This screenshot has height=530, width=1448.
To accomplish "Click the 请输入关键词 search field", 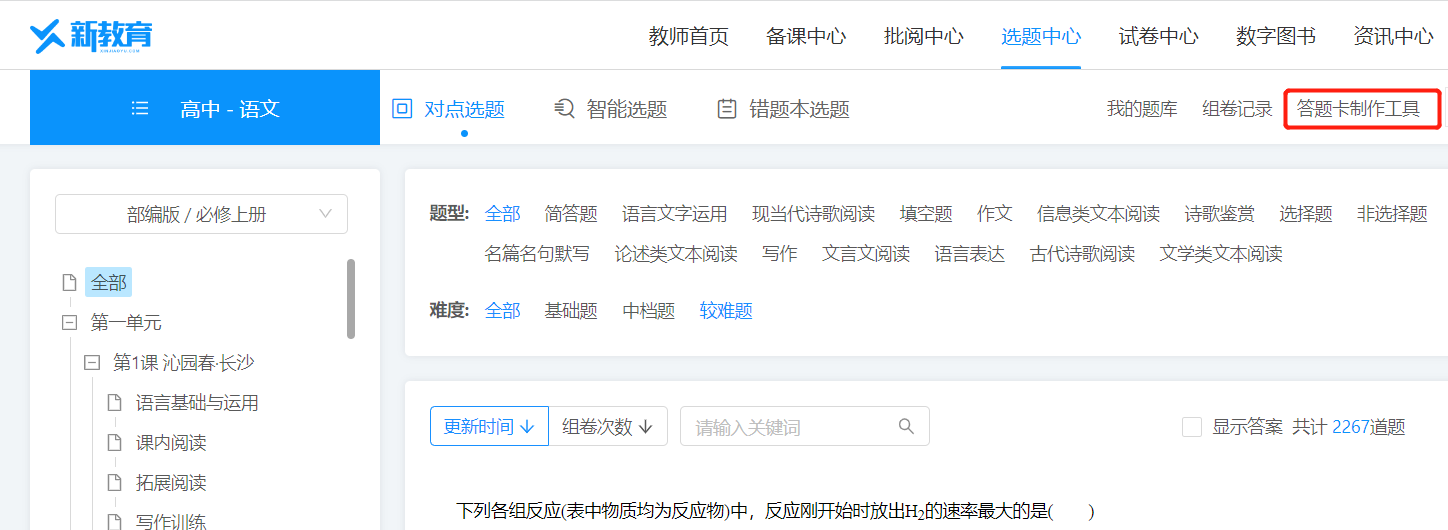I will tap(805, 426).
